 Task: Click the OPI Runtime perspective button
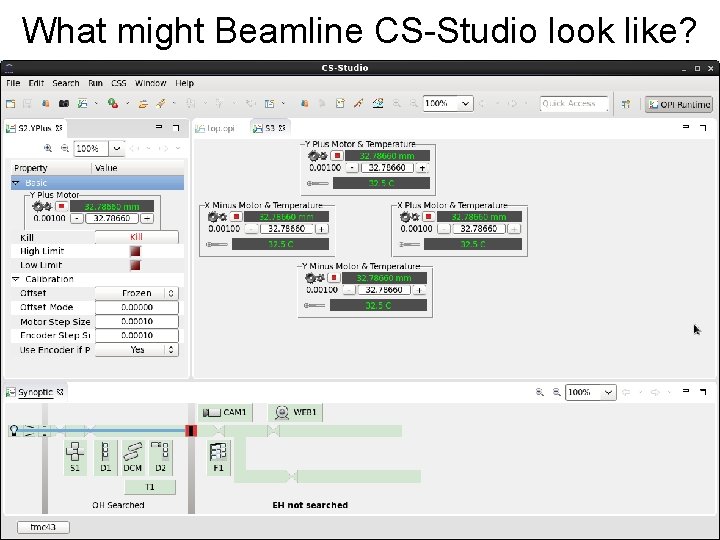coord(679,105)
